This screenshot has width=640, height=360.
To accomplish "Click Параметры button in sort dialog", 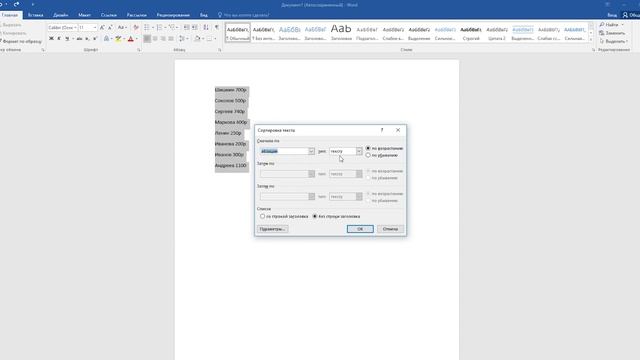I will point(272,229).
